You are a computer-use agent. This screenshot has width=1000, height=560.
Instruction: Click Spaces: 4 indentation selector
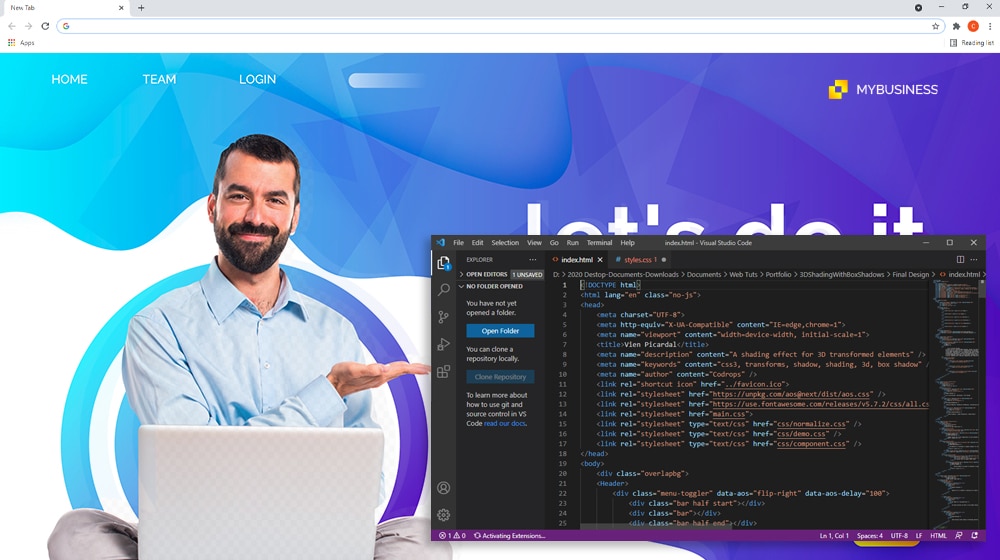(x=870, y=536)
